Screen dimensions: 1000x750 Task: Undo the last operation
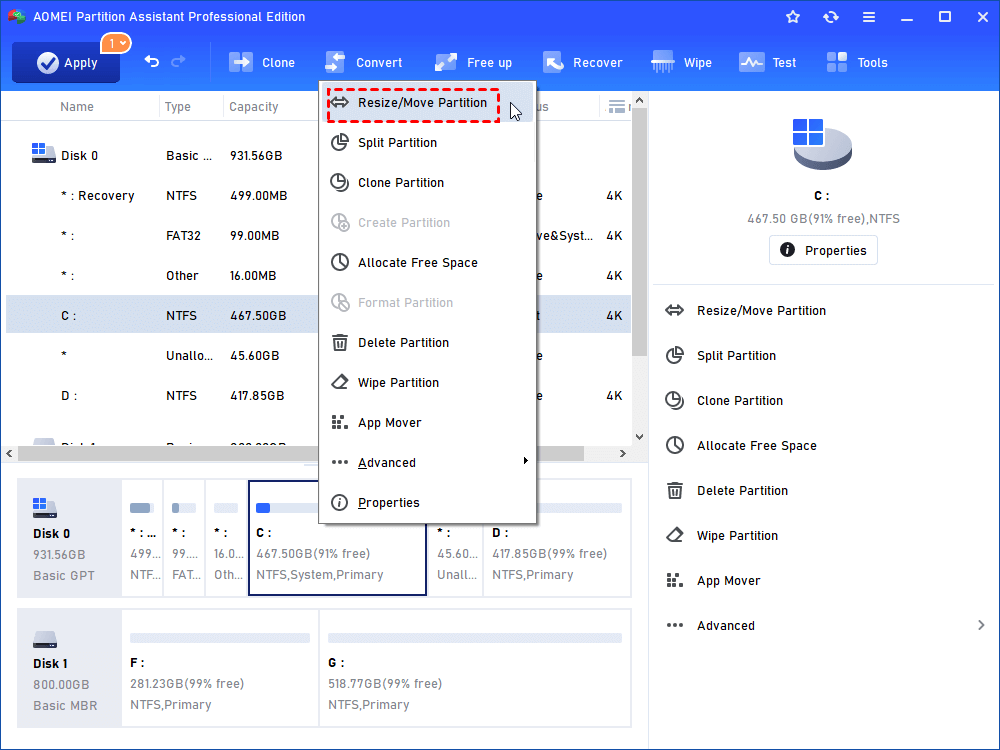[x=152, y=61]
